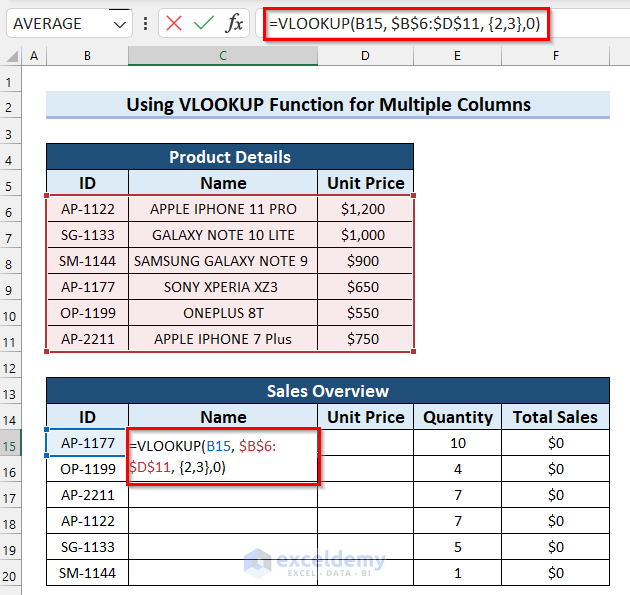Click the $900 unit price cell

365,261
